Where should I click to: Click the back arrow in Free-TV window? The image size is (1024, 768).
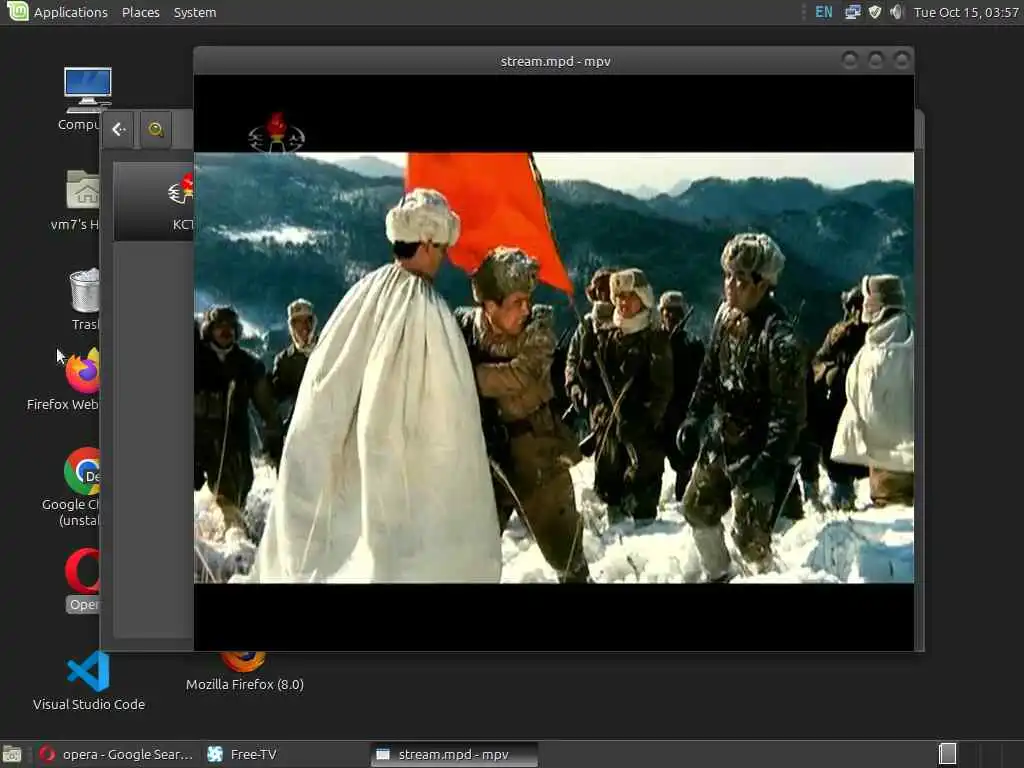click(x=118, y=129)
